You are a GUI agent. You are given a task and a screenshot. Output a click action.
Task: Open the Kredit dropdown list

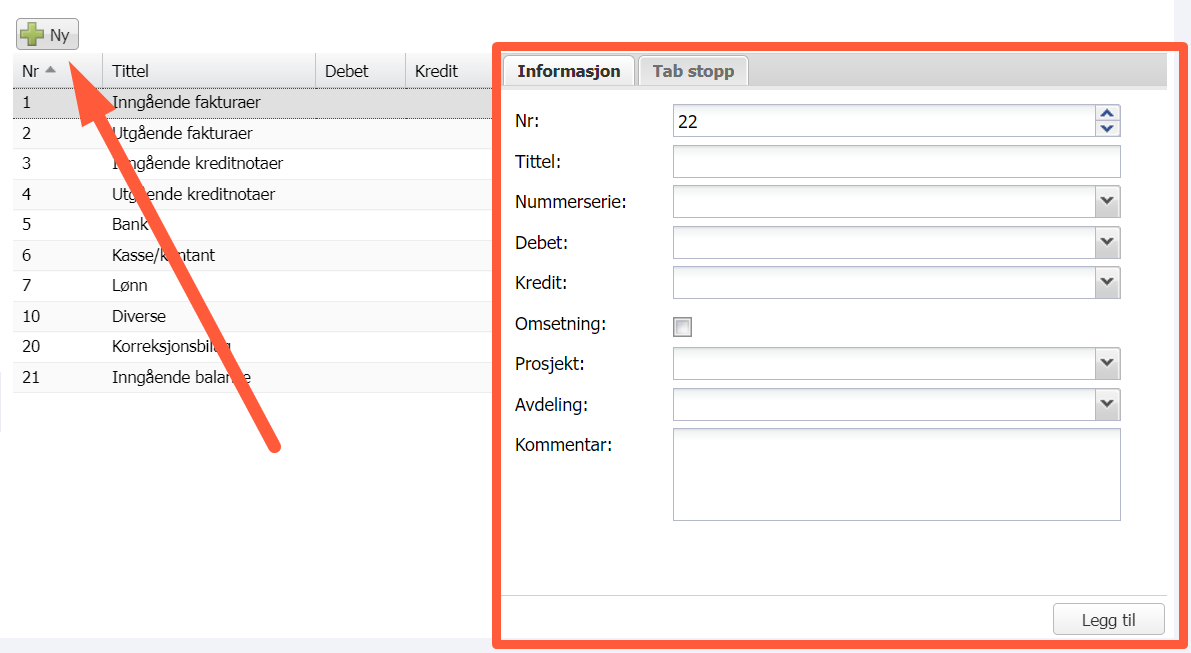click(1107, 283)
